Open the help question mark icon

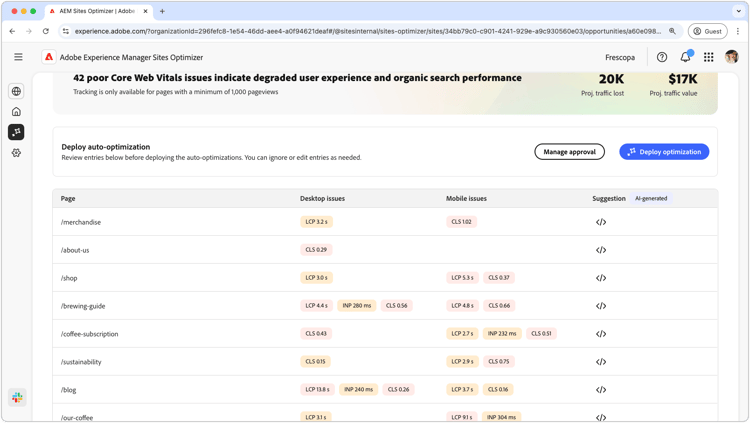click(x=662, y=57)
